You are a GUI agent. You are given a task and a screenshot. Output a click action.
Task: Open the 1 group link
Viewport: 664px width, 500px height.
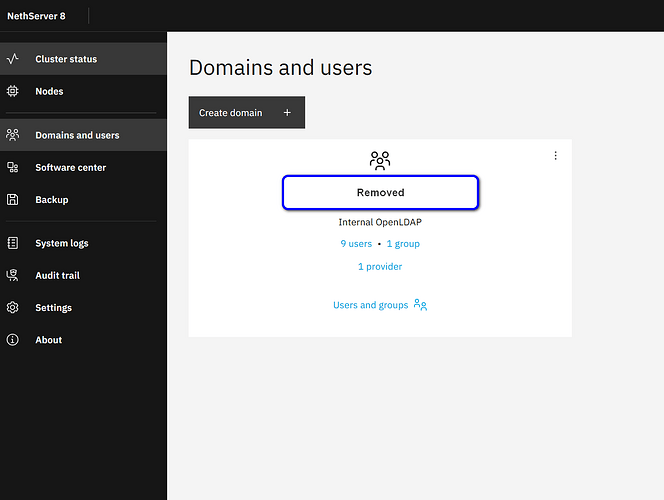(403, 244)
